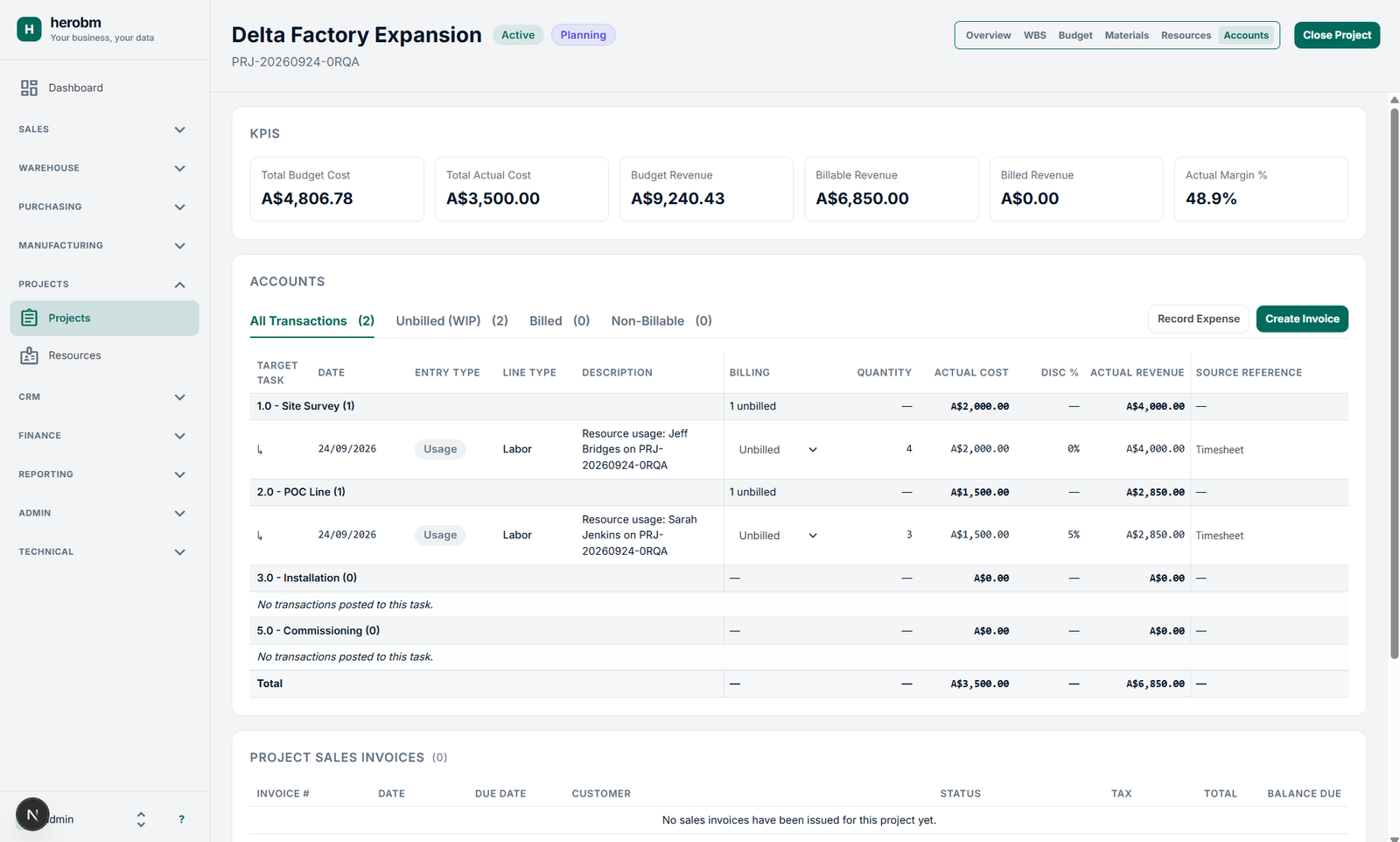This screenshot has width=1400, height=842.
Task: Switch to the Budget tab
Action: click(1075, 35)
